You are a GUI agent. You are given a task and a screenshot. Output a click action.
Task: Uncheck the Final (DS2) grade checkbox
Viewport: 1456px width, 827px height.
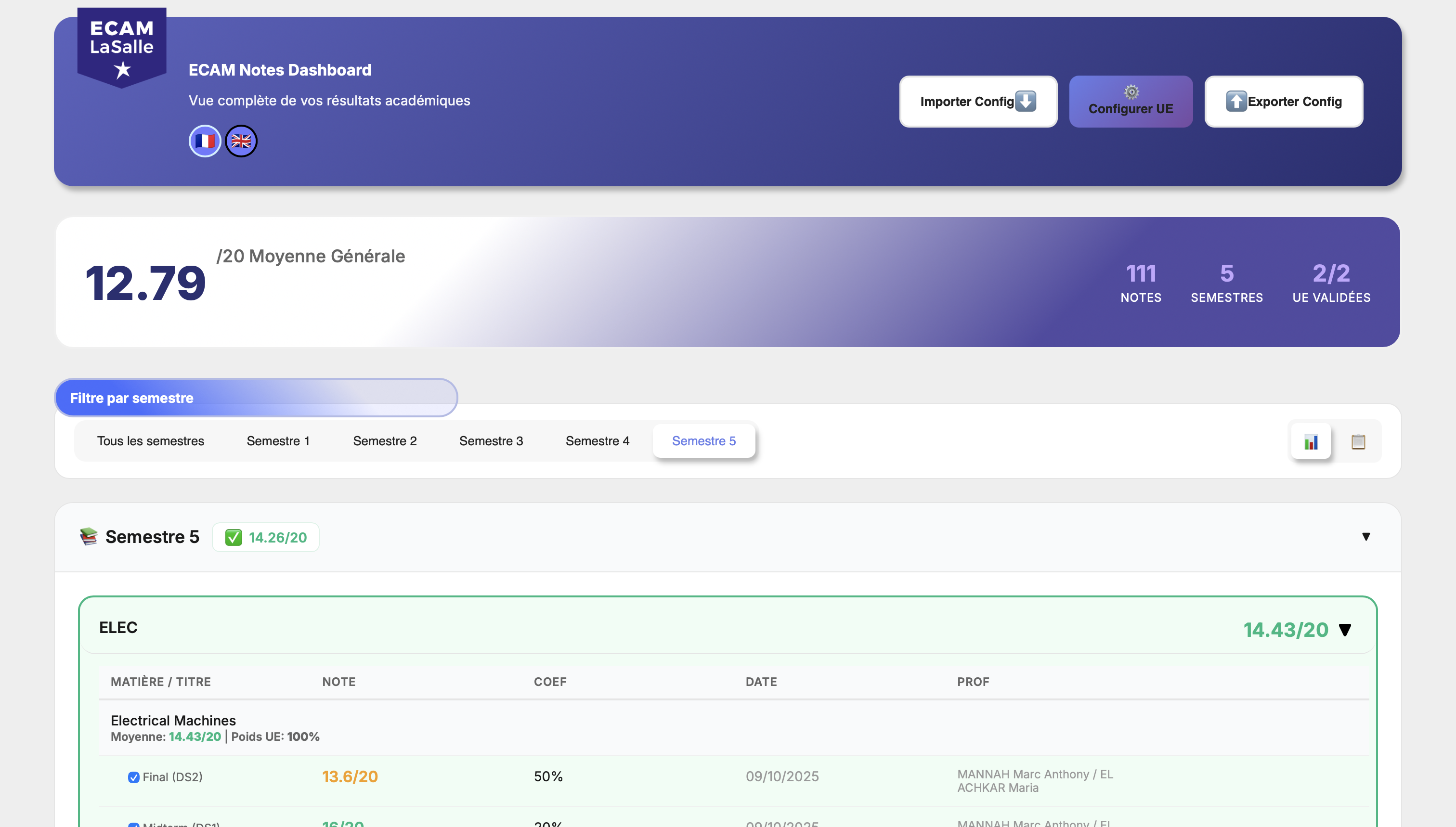pyautogui.click(x=133, y=776)
